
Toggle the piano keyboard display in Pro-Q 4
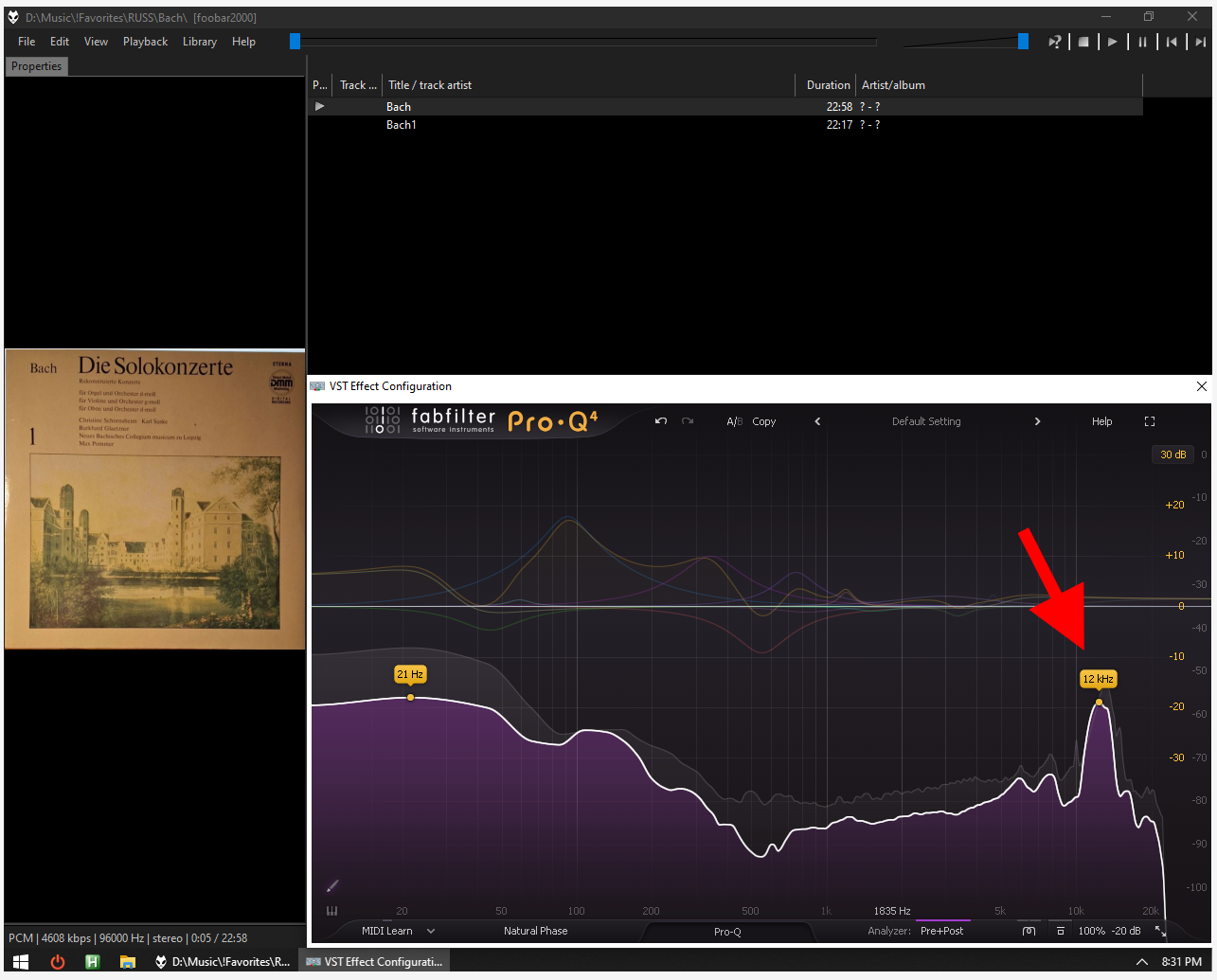[x=331, y=911]
